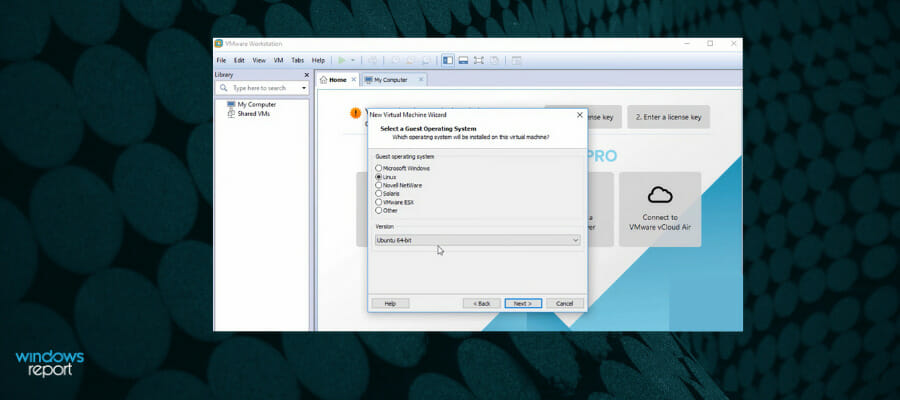Toggle the library sidebar view icon
This screenshot has width=900, height=400.
[448, 60]
